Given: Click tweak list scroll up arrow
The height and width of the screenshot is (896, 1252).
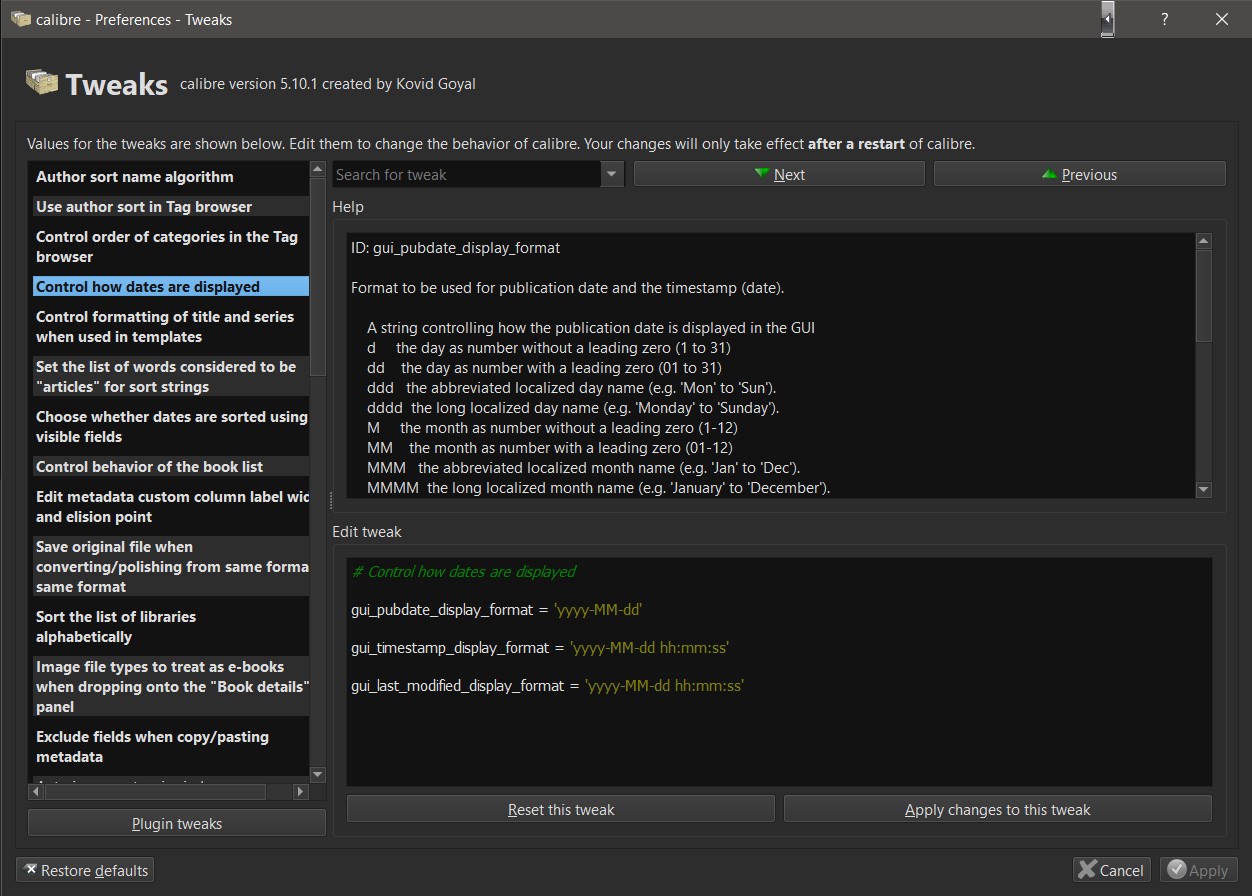Looking at the screenshot, I should pos(318,170).
